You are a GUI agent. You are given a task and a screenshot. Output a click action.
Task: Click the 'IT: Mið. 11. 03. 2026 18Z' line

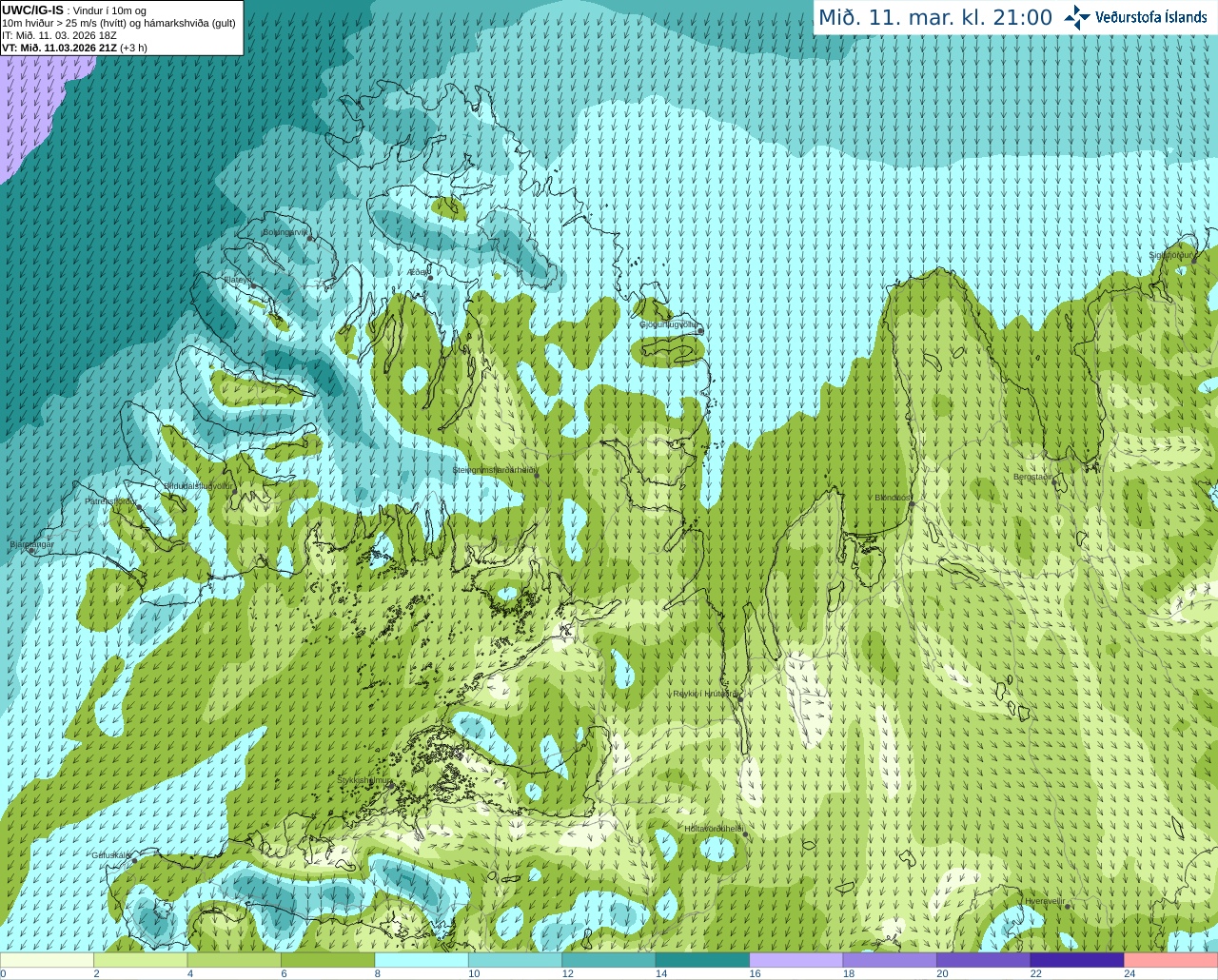point(59,35)
